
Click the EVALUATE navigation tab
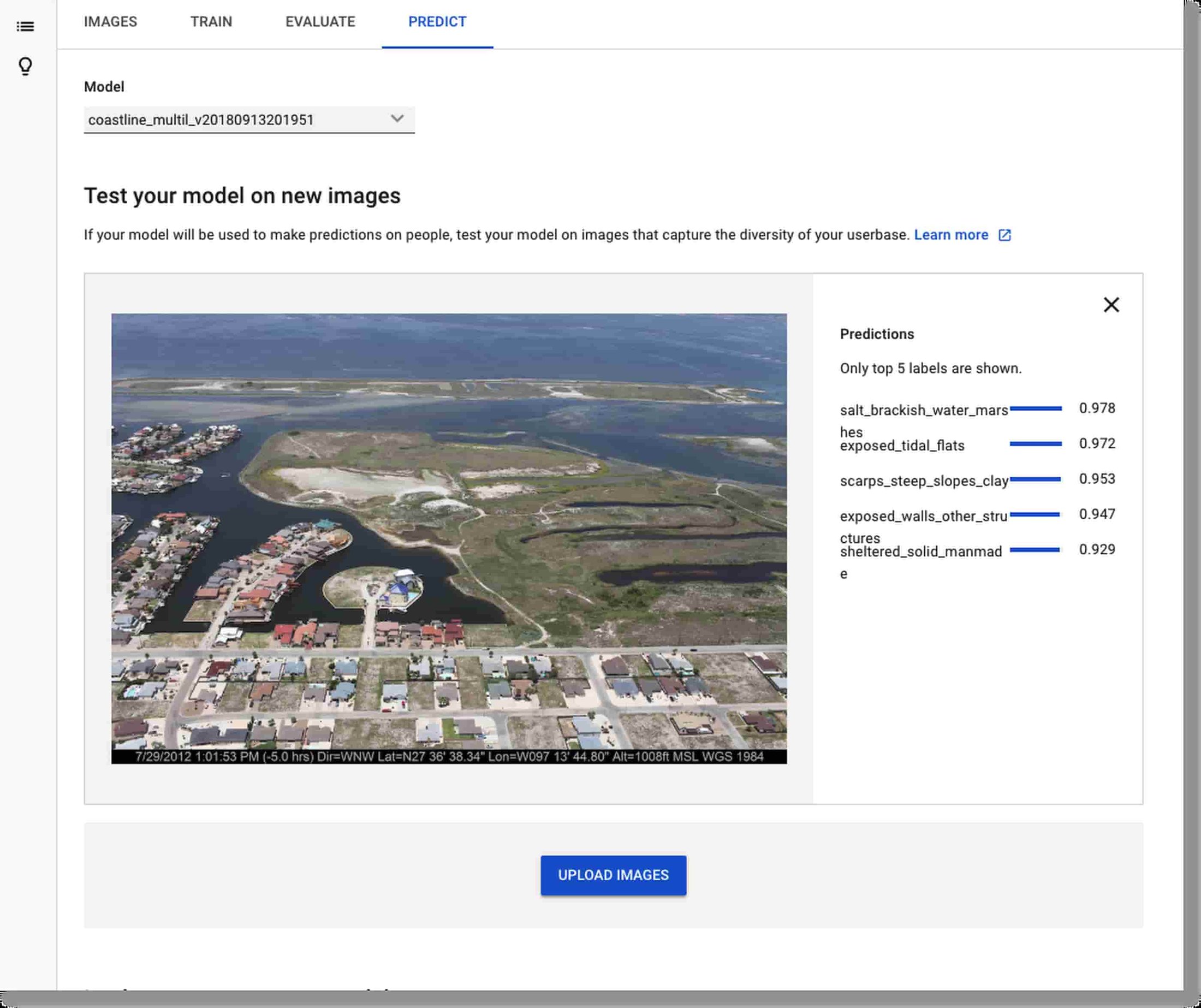320,22
